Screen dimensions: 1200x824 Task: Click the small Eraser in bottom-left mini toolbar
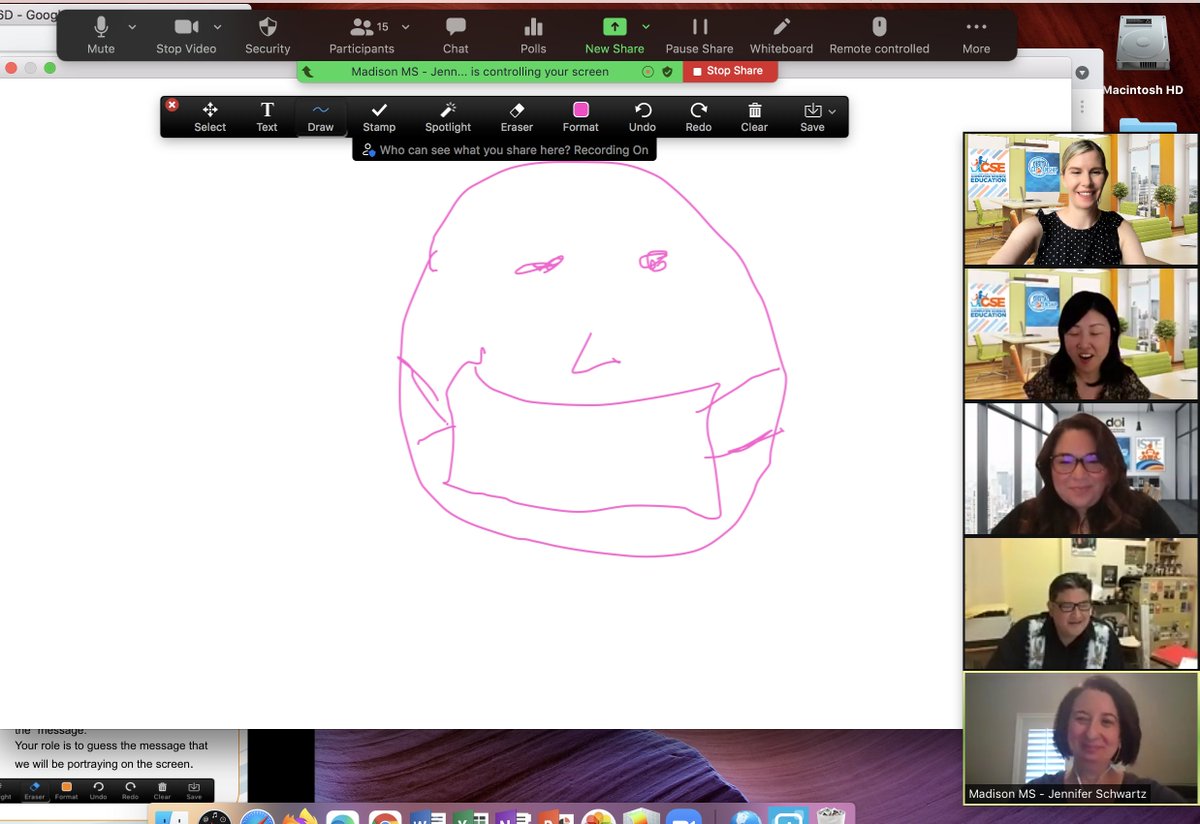35,790
